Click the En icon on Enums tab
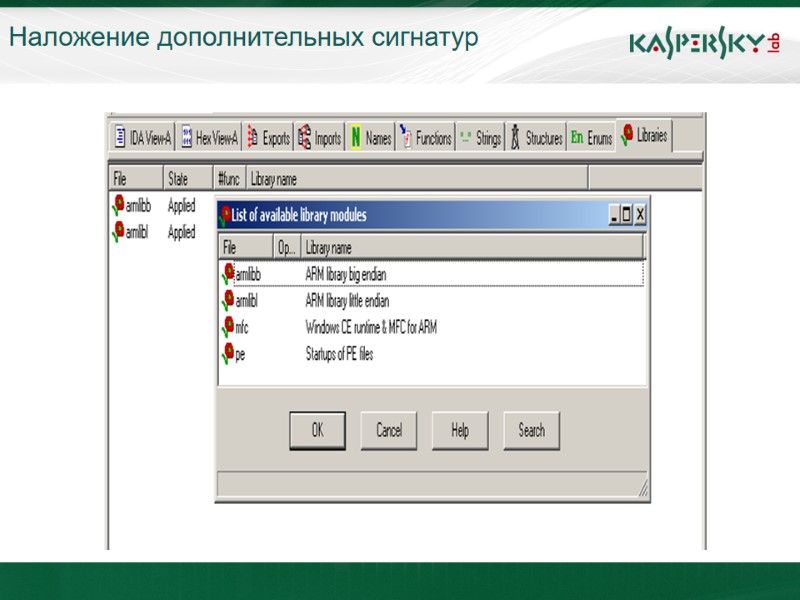 pyautogui.click(x=579, y=135)
